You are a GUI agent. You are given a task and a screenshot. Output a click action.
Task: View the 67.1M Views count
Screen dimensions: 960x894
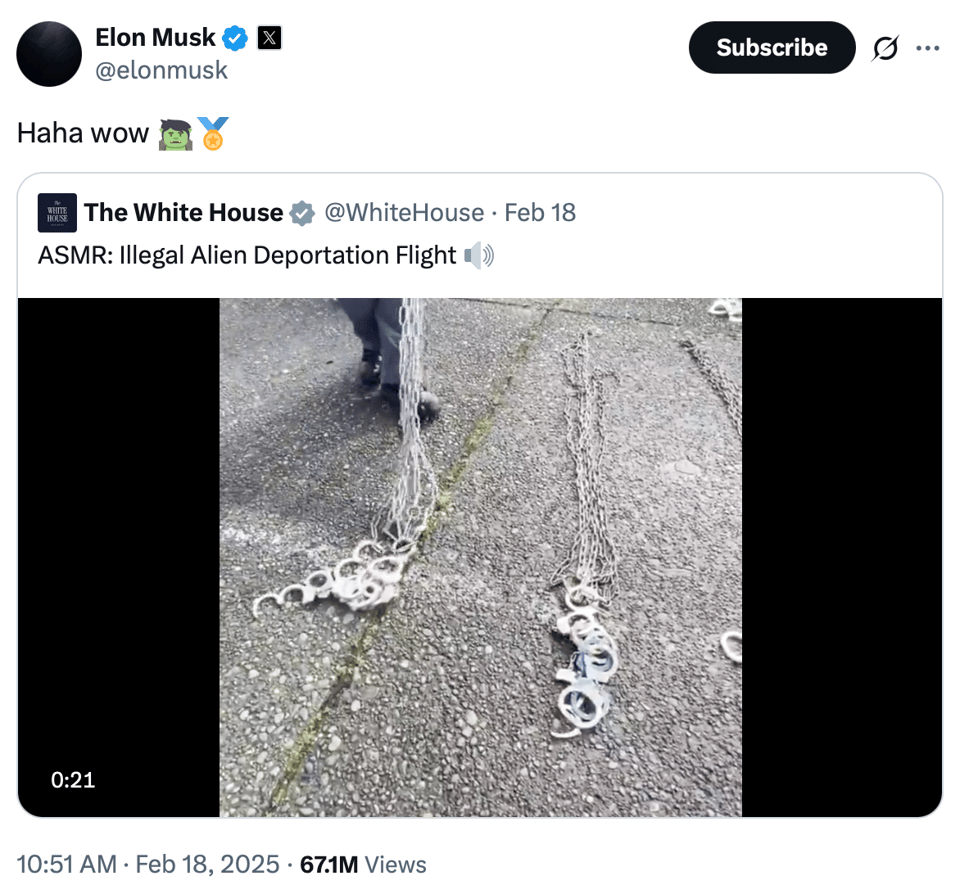(363, 865)
